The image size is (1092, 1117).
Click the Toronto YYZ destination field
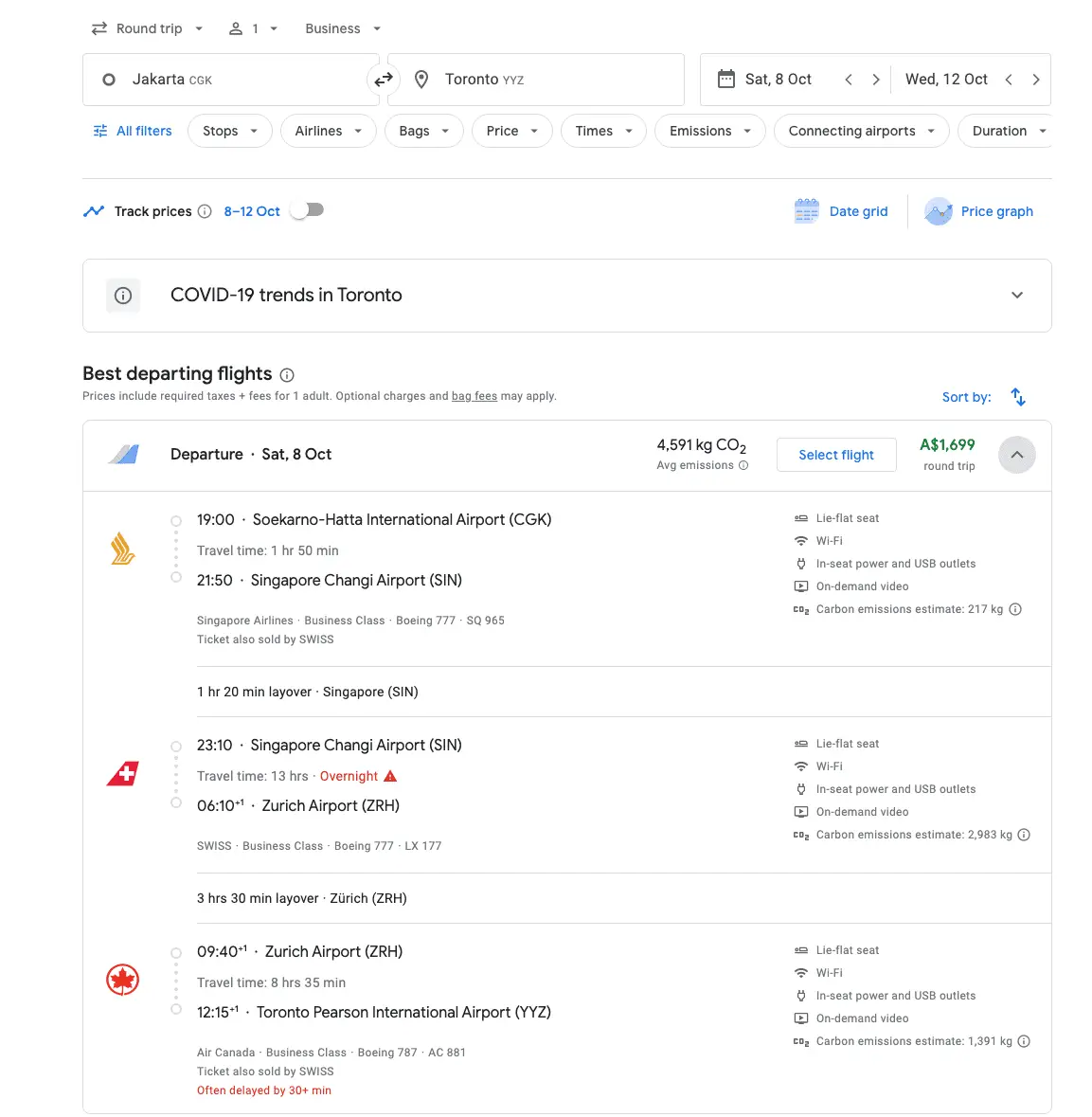click(536, 80)
